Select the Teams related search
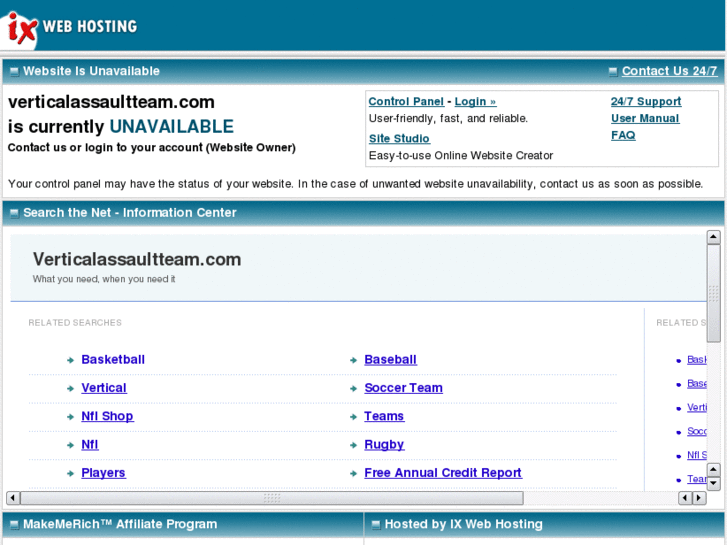This screenshot has height=545, width=727. click(x=384, y=416)
